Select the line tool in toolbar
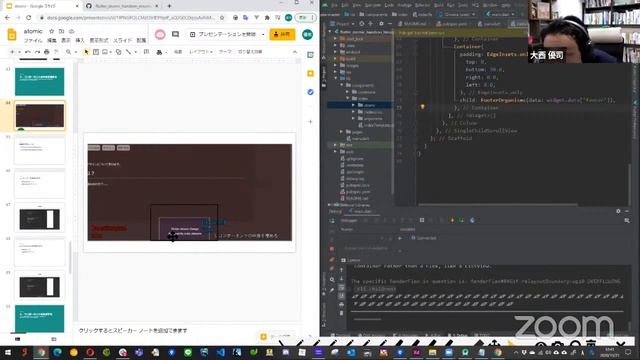Image resolution: width=640 pixels, height=360 pixels. pos(128,52)
